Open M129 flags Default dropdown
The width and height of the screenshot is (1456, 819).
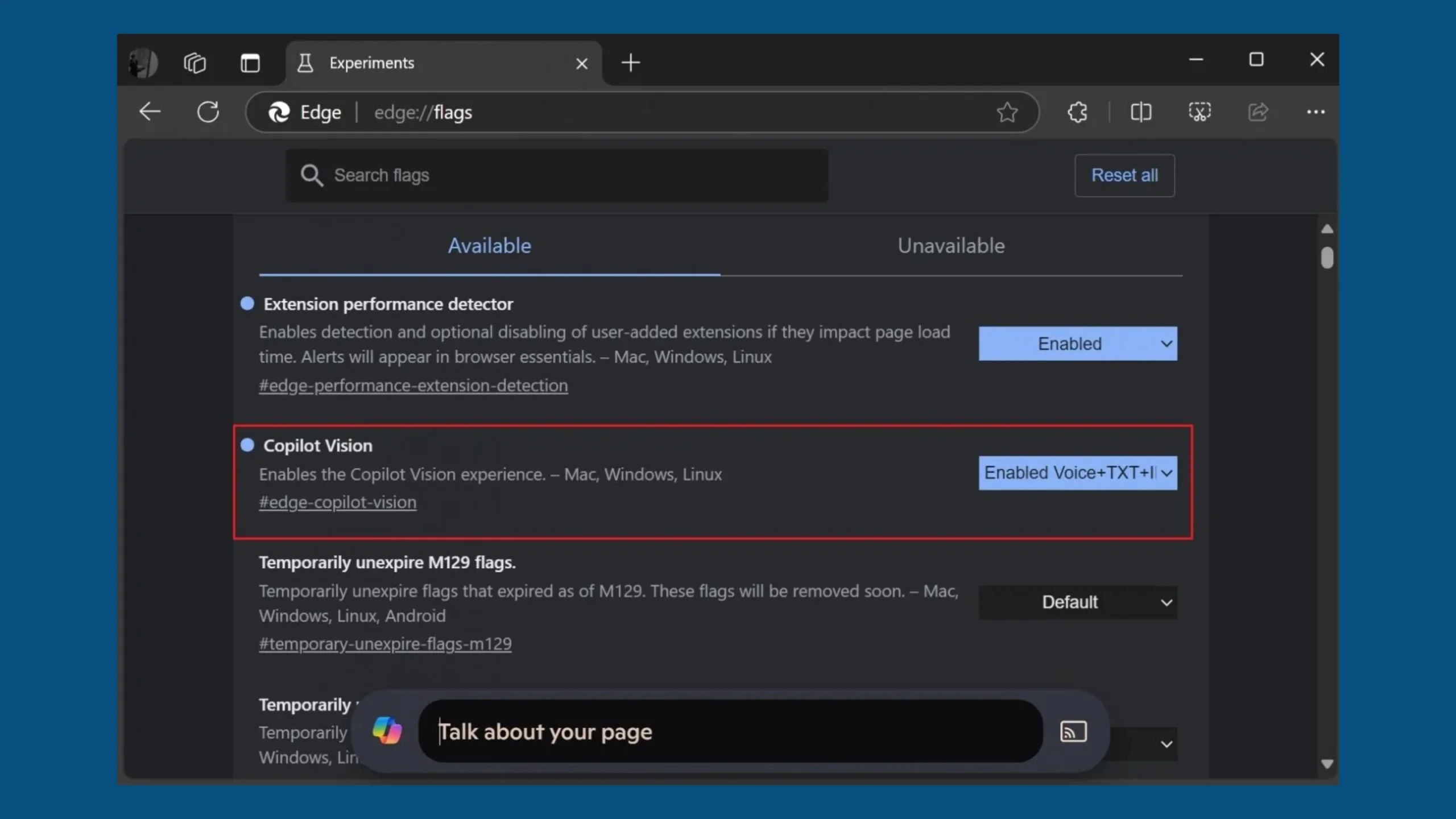(1078, 602)
